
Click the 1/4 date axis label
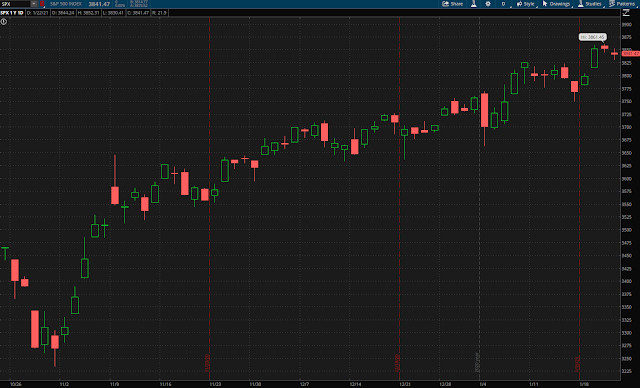(483, 384)
